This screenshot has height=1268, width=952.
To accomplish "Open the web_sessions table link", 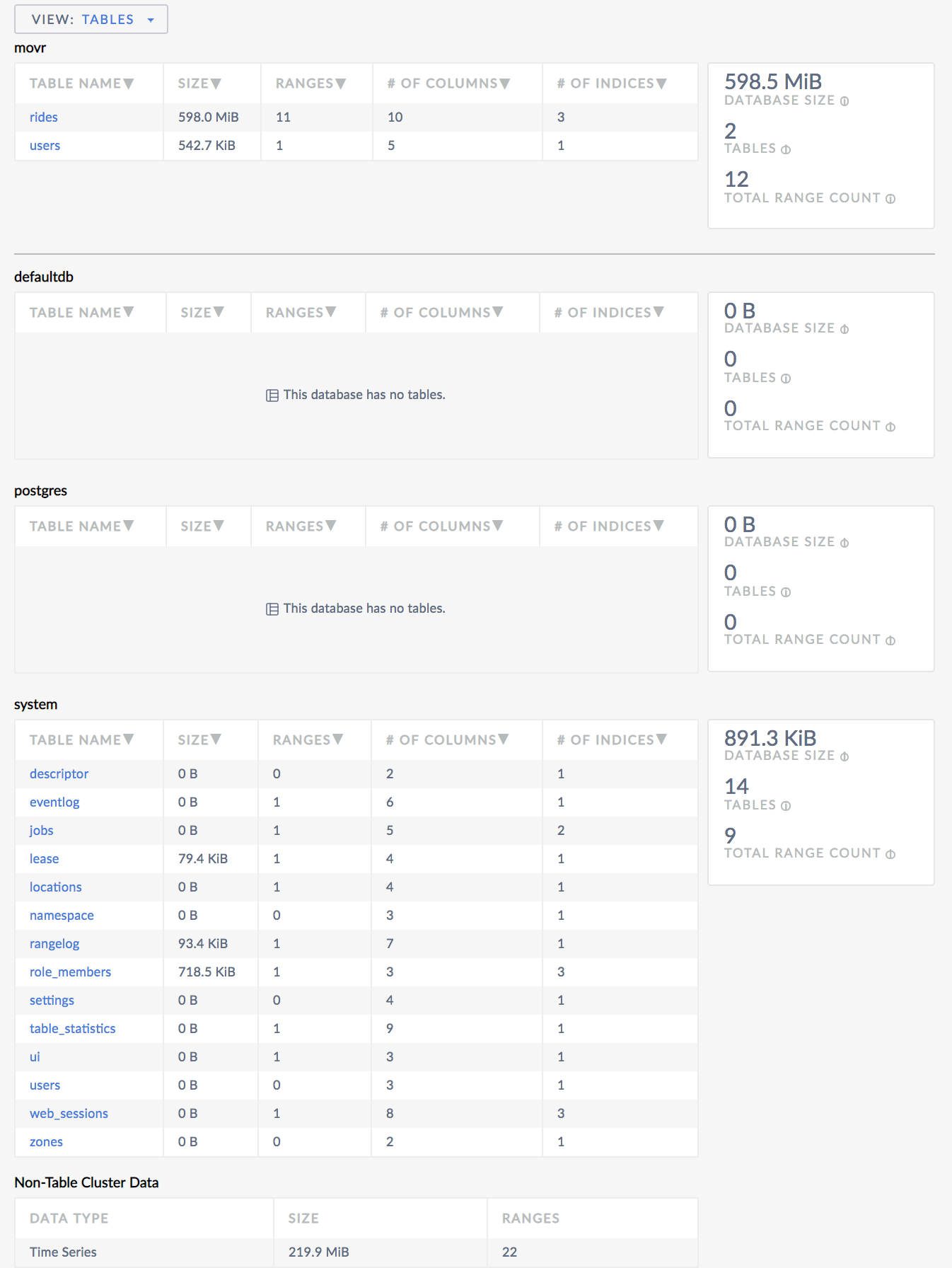I will 69,1113.
